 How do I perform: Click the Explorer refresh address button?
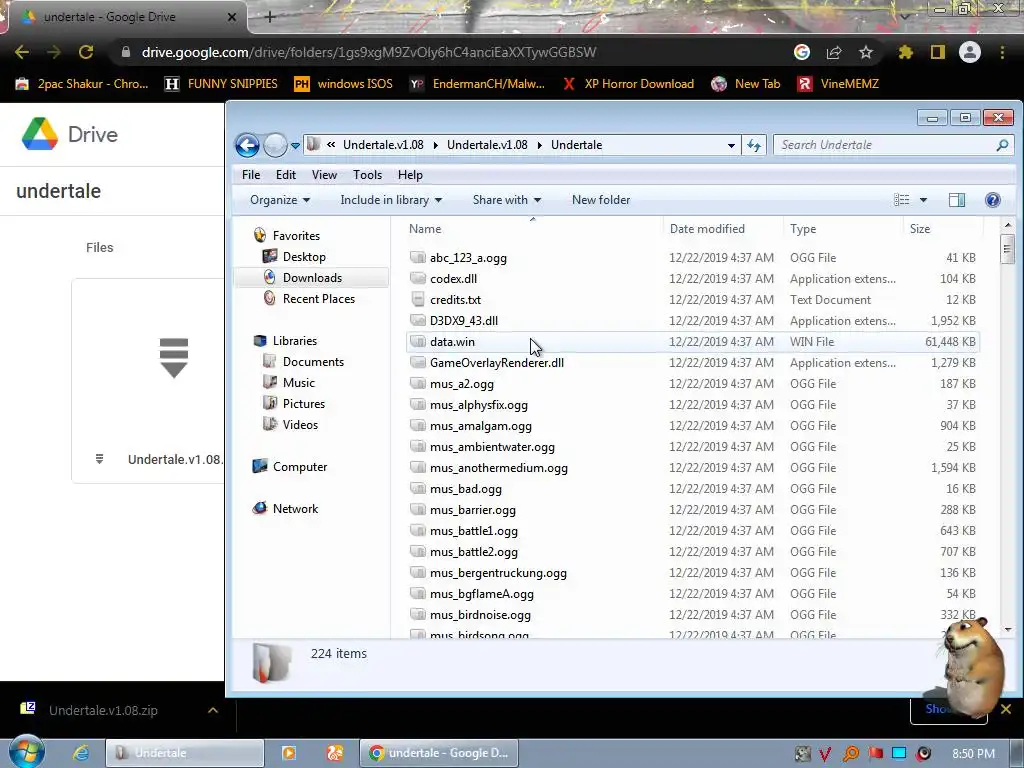coord(754,145)
